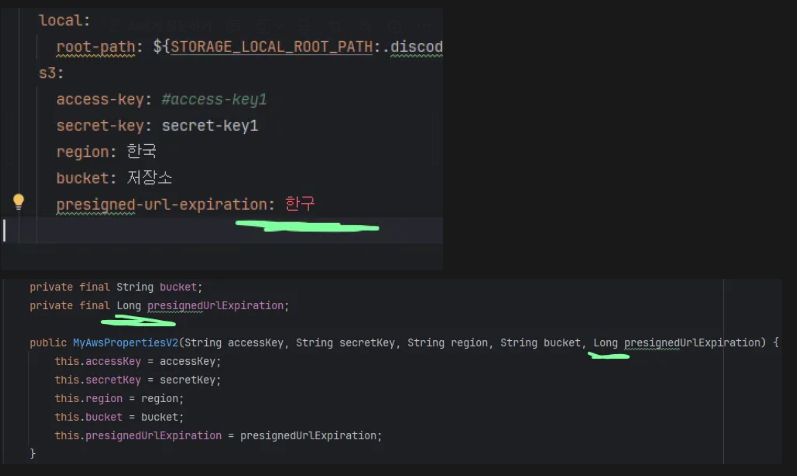Screen dimensions: 797x476
Task: Select the STORAGE_LOCAL_ROOT_PATH placeholder variable
Action: [271, 47]
